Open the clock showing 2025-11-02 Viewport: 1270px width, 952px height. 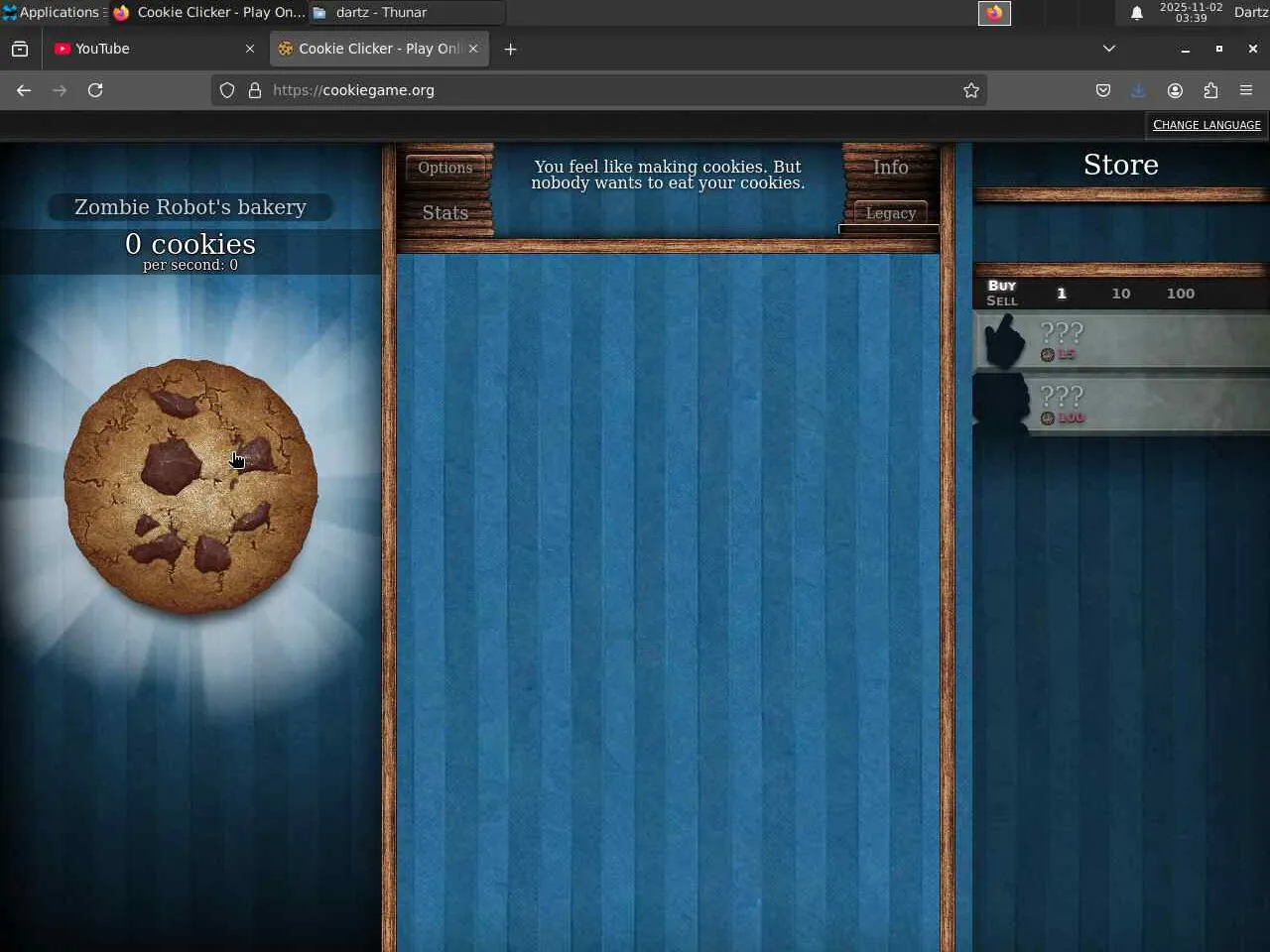click(1191, 12)
